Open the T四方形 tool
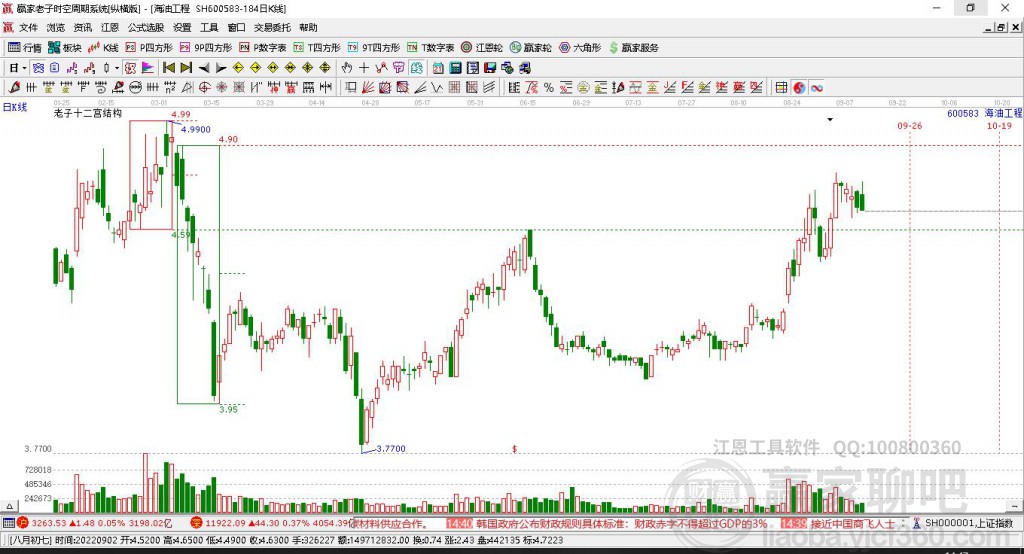This screenshot has width=1024, height=554. click(317, 48)
